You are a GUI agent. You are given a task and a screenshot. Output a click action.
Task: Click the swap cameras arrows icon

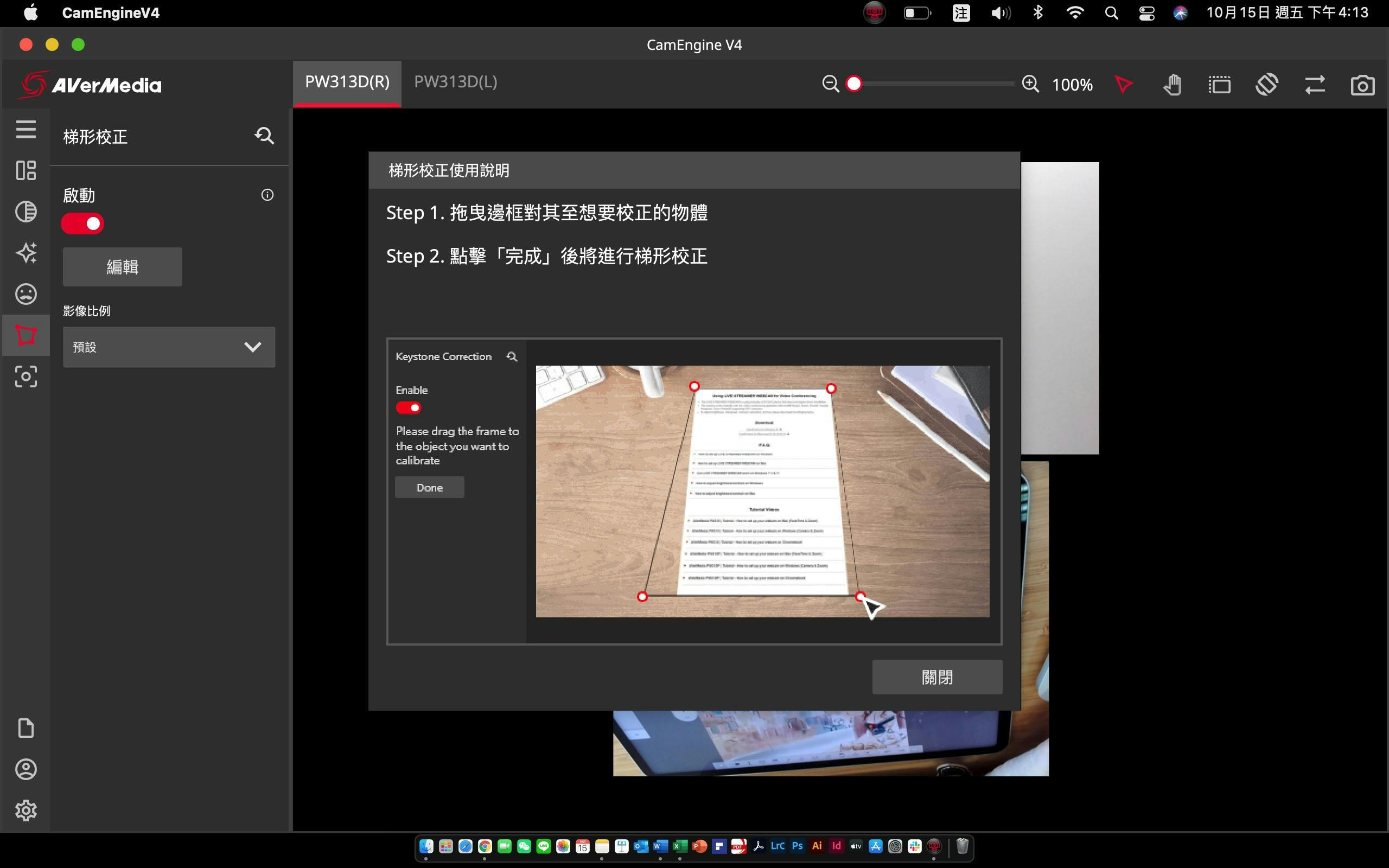(x=1314, y=85)
